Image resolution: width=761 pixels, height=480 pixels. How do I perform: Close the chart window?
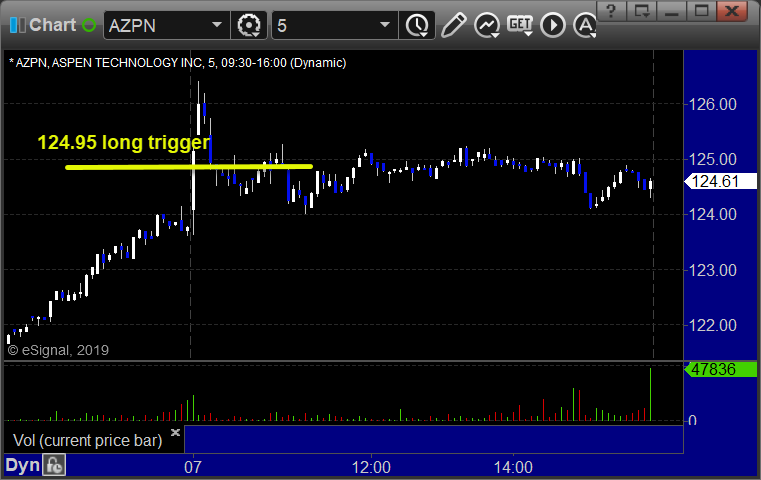pos(732,10)
